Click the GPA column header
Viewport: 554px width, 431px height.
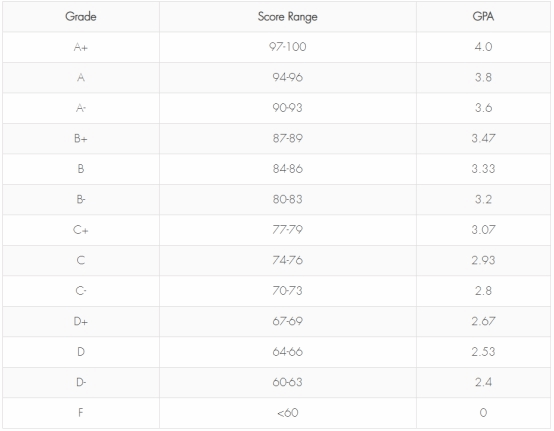(x=483, y=17)
